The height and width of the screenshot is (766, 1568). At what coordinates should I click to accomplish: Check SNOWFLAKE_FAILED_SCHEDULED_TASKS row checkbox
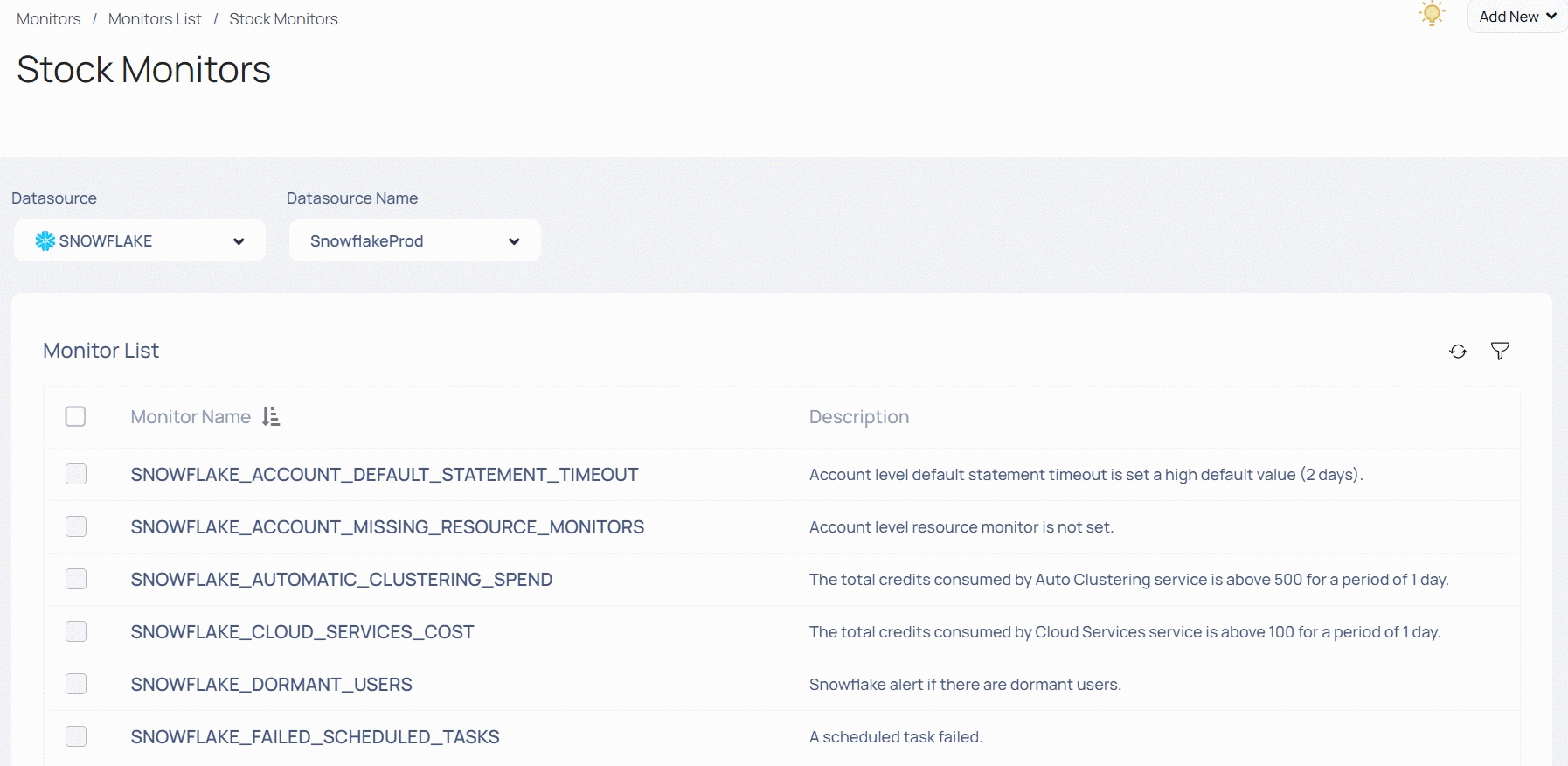click(x=76, y=736)
